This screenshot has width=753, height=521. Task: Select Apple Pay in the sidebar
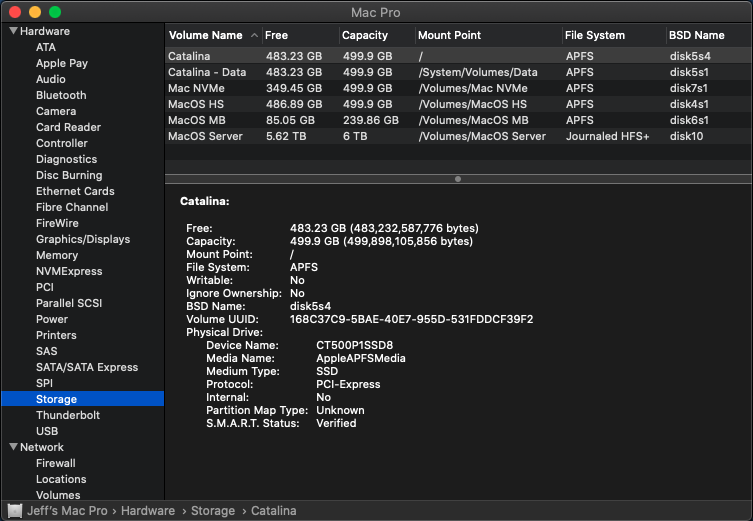(x=61, y=63)
